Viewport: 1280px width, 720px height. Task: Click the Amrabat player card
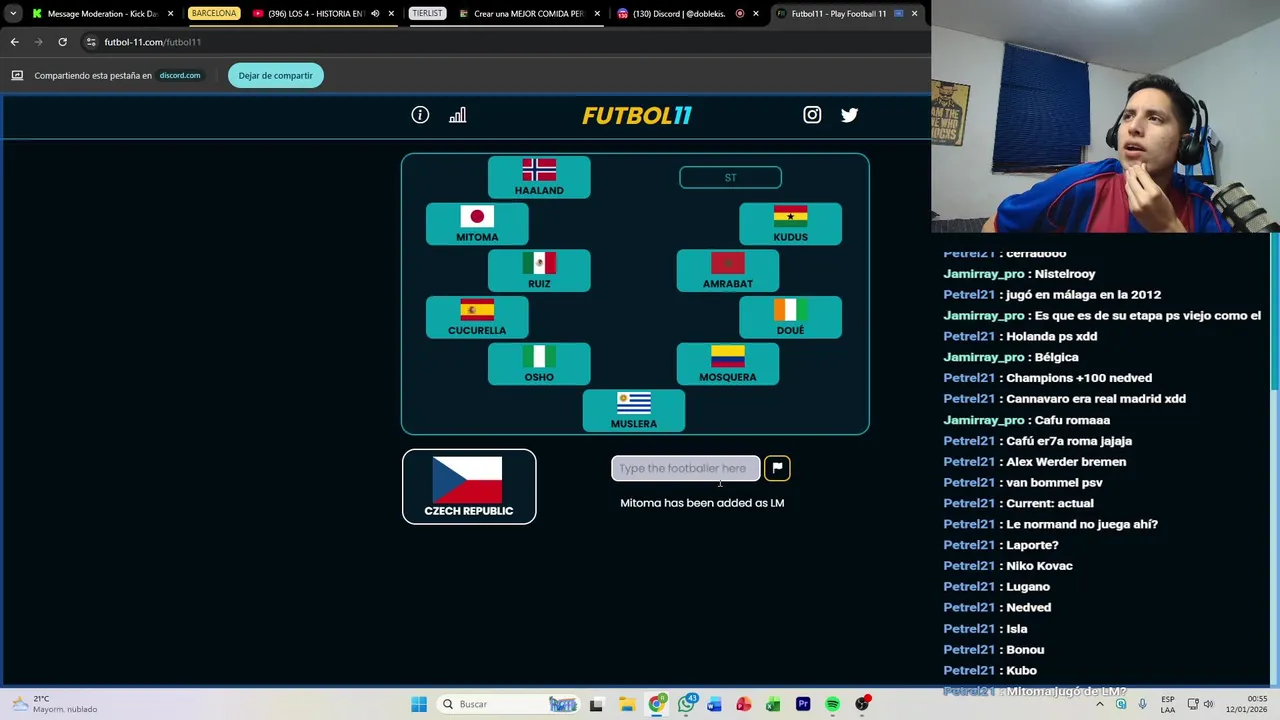(727, 271)
